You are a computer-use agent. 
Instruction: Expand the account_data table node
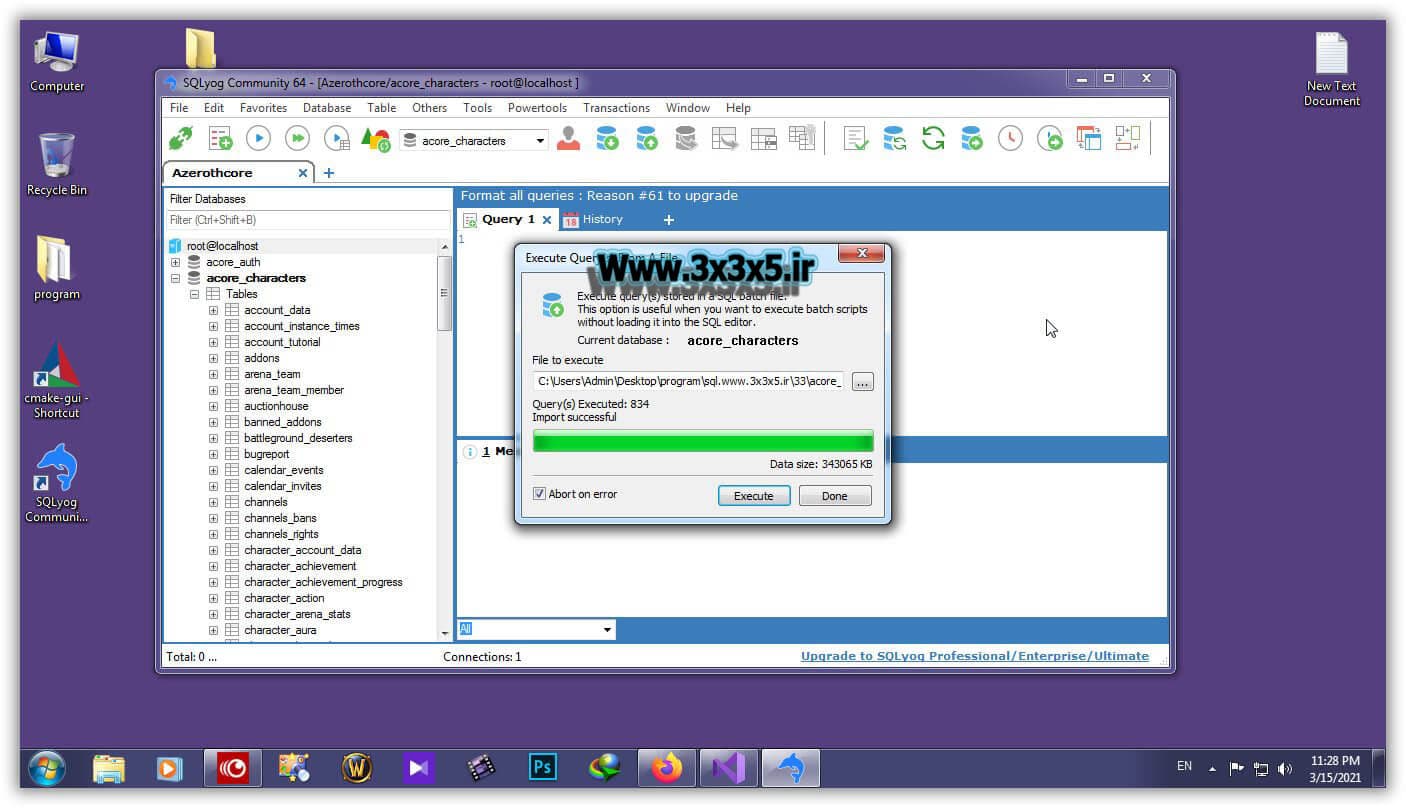(x=213, y=310)
